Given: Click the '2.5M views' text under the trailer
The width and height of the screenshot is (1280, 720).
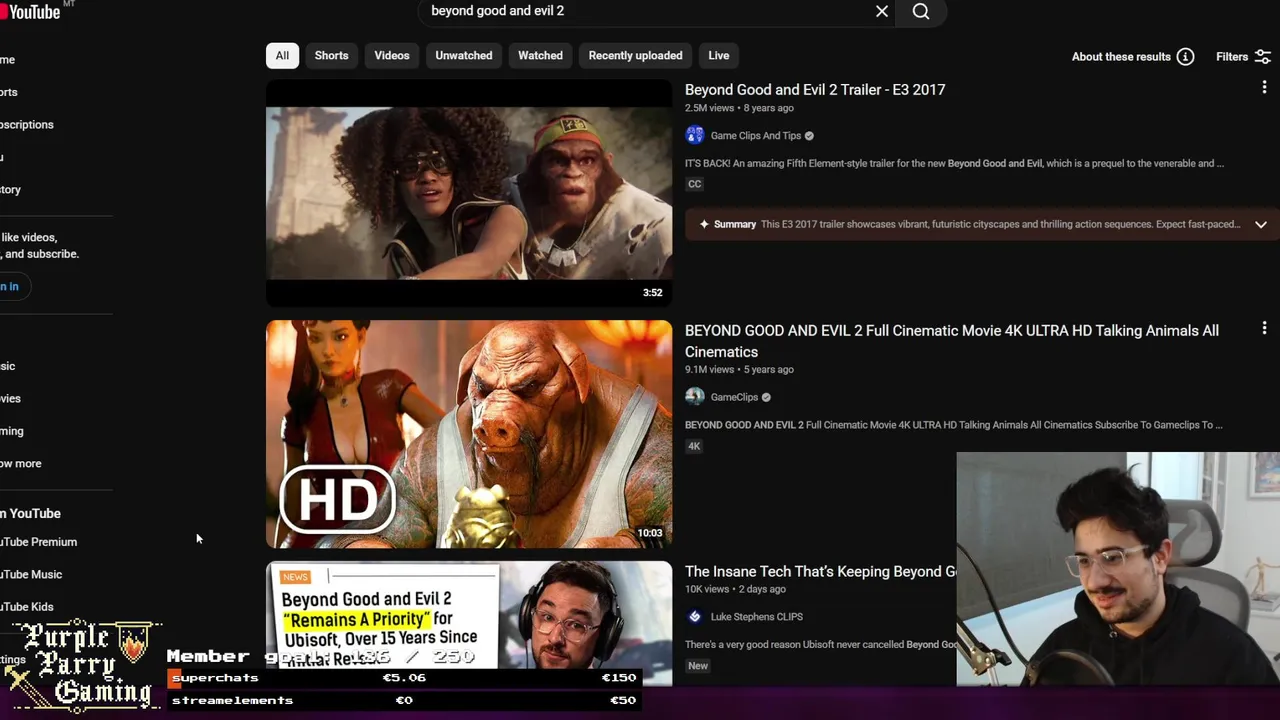Looking at the screenshot, I should coord(709,108).
